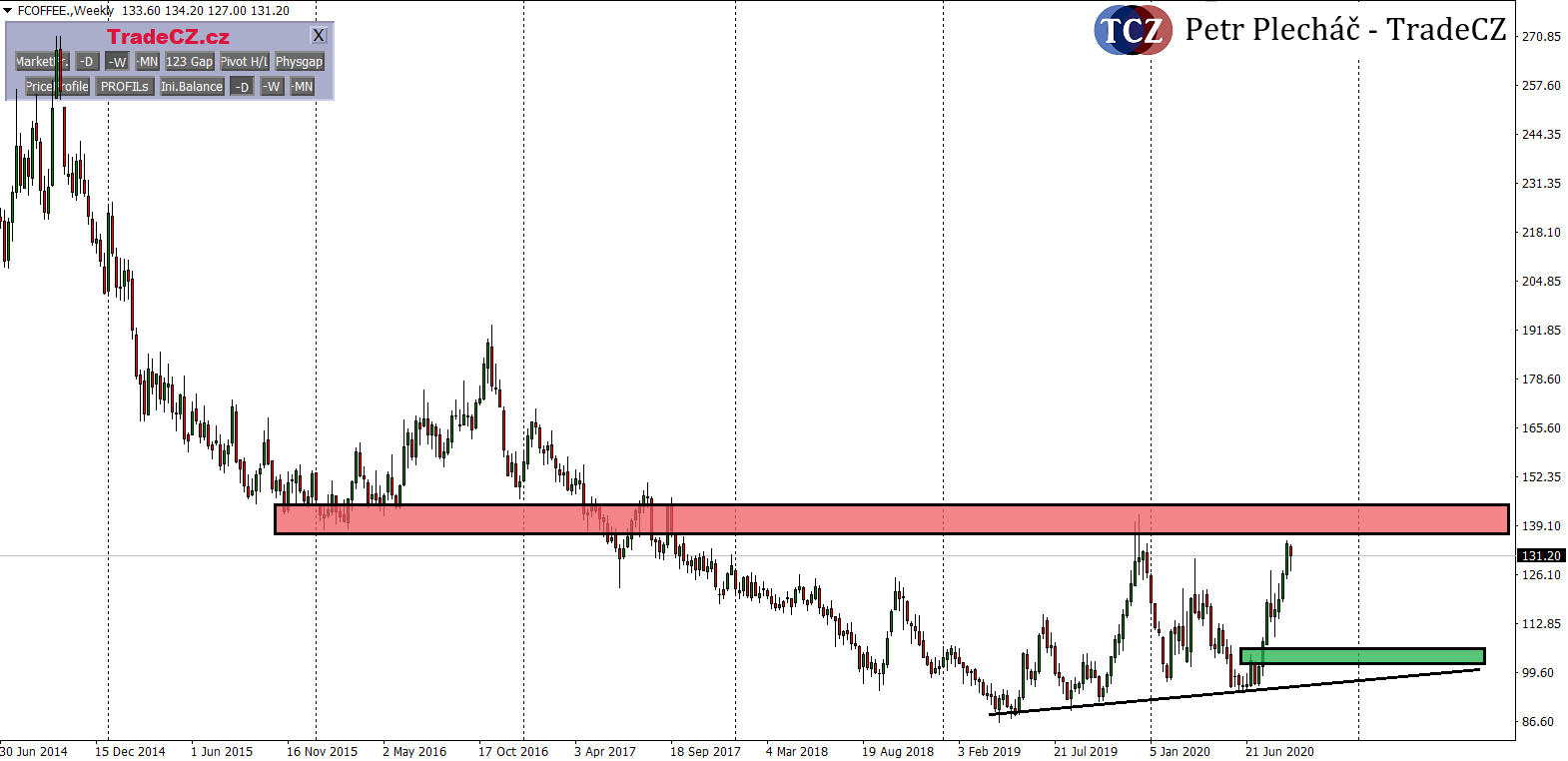
Task: Toggle -MN button left of 123 Gap
Action: coord(147,62)
